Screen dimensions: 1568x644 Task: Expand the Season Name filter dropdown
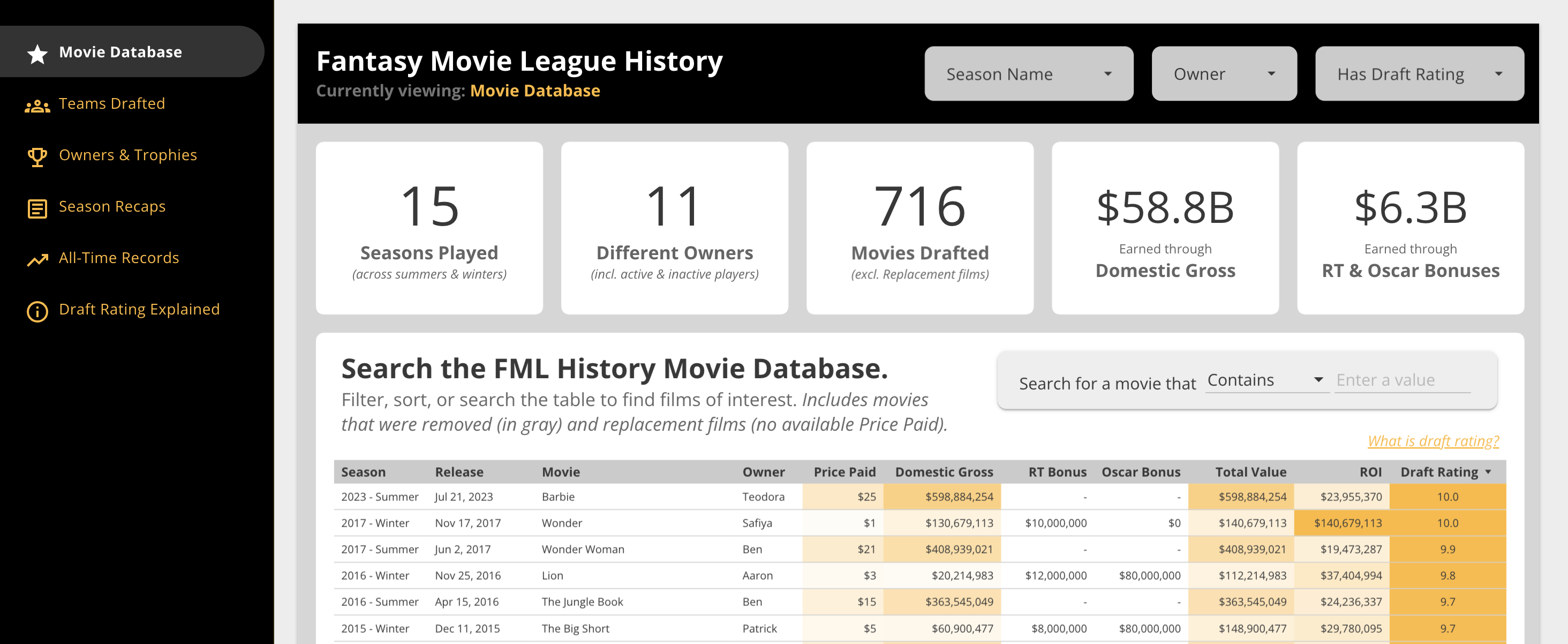[x=1029, y=74]
